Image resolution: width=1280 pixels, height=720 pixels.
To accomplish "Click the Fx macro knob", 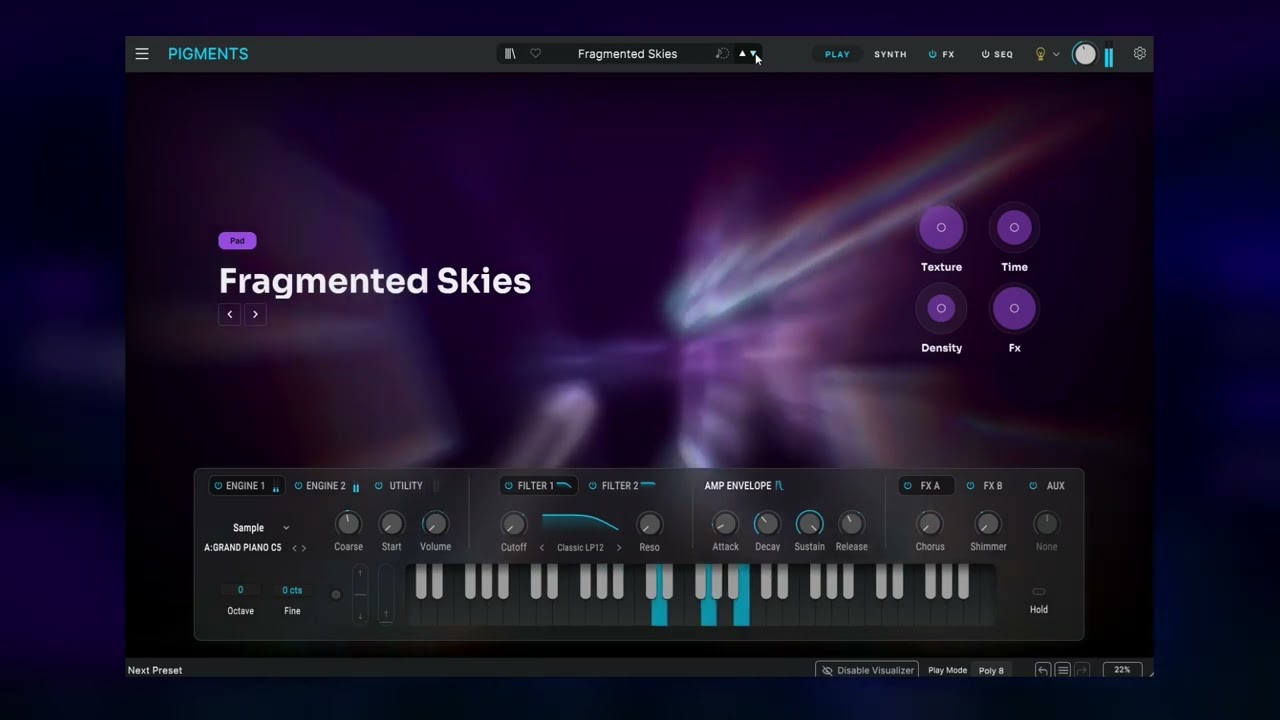I will [1014, 308].
